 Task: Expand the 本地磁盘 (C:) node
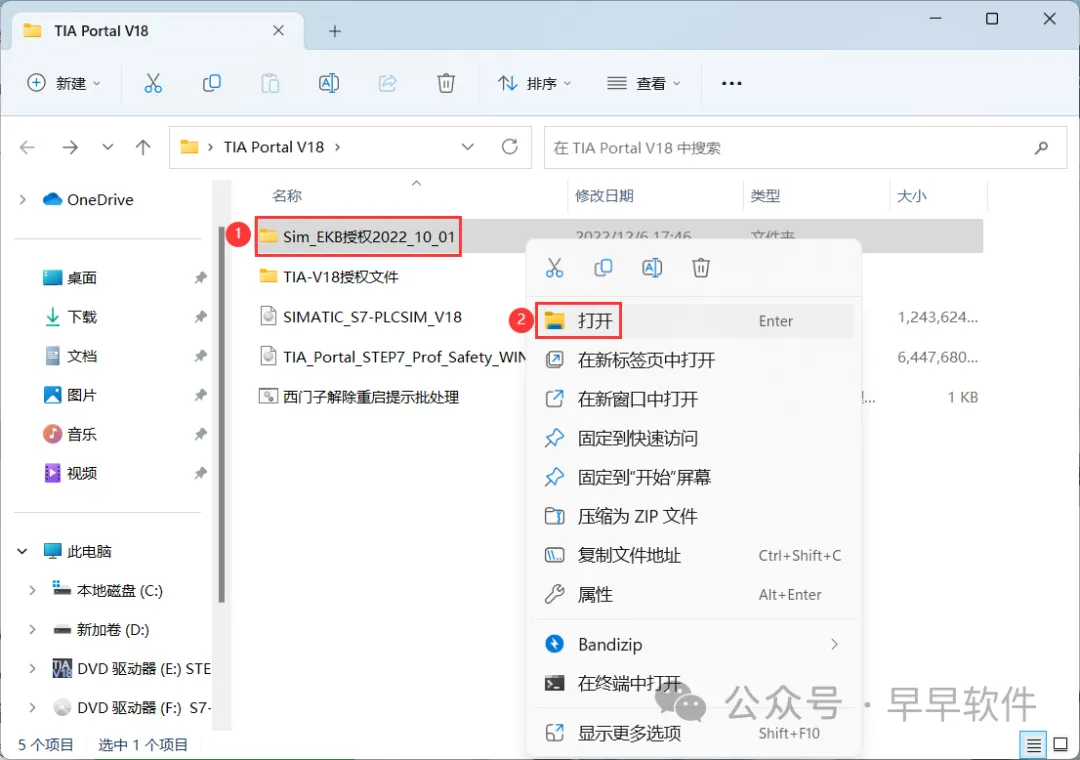point(32,590)
